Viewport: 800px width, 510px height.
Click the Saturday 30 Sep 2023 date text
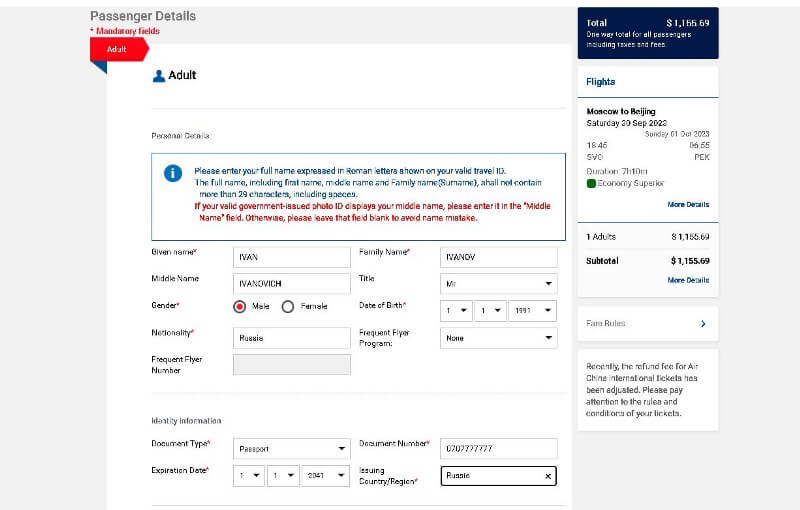(x=627, y=123)
